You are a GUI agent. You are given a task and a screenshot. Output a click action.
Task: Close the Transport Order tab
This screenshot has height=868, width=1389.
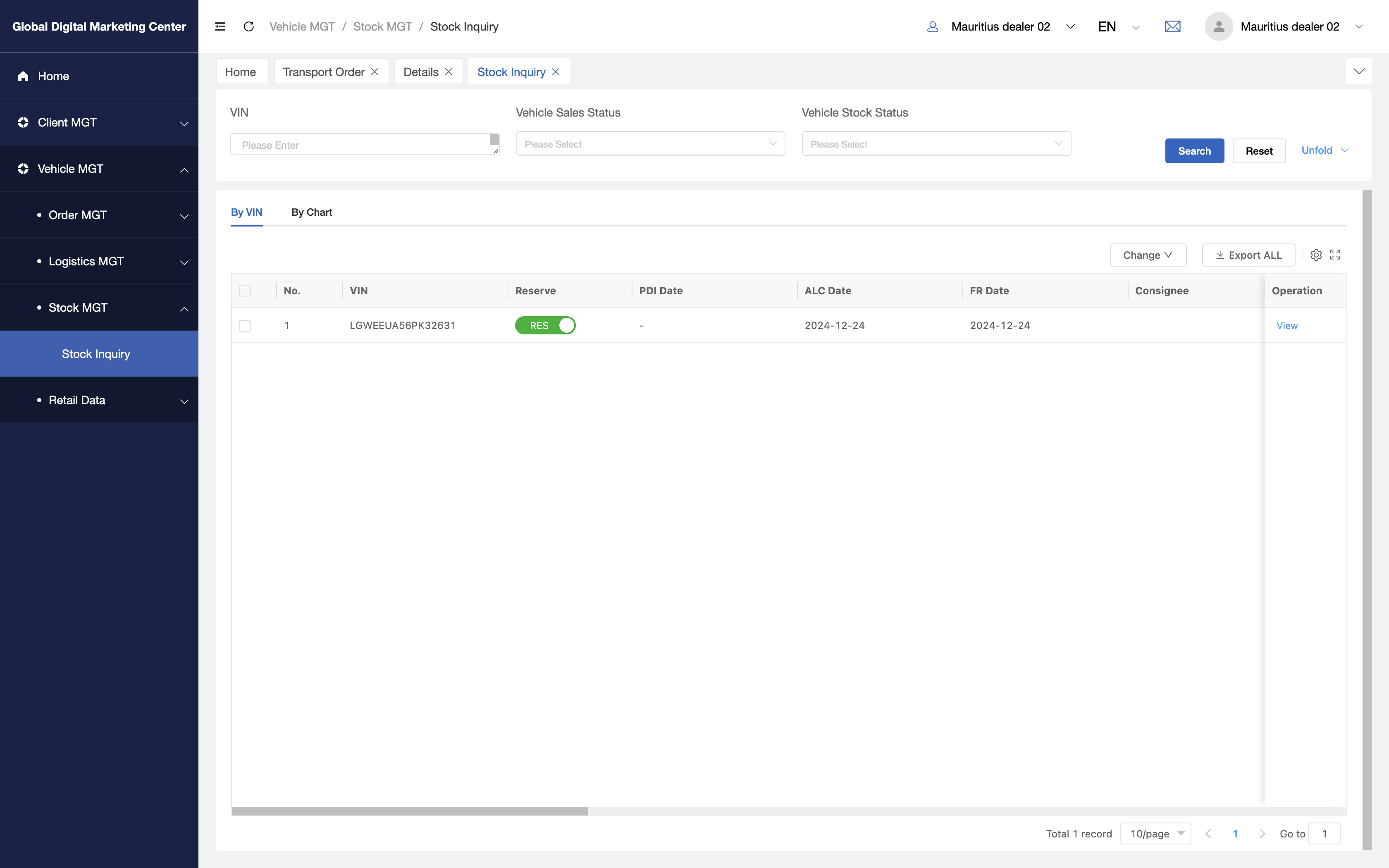375,72
